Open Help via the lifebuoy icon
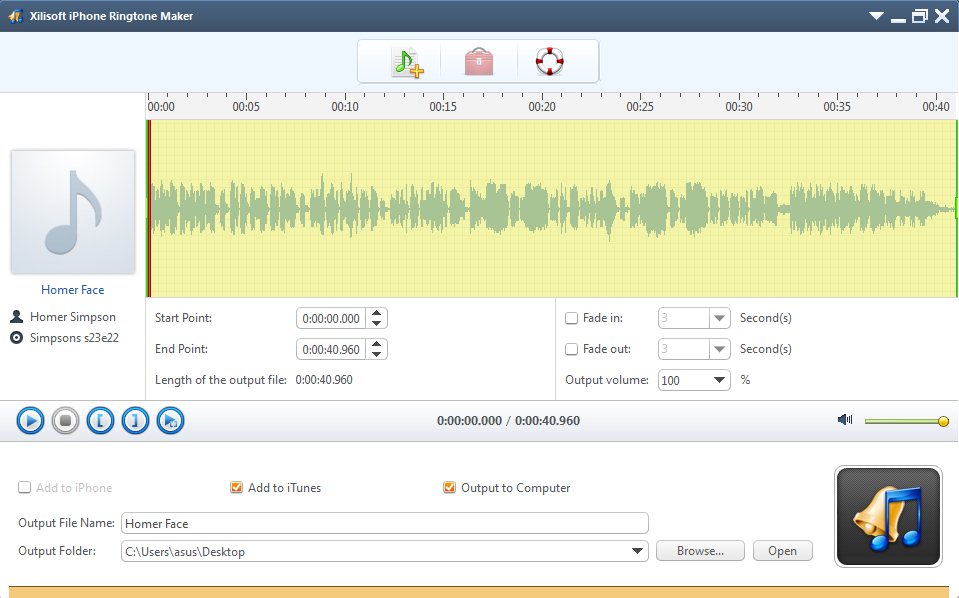The width and height of the screenshot is (959, 598). (x=549, y=62)
